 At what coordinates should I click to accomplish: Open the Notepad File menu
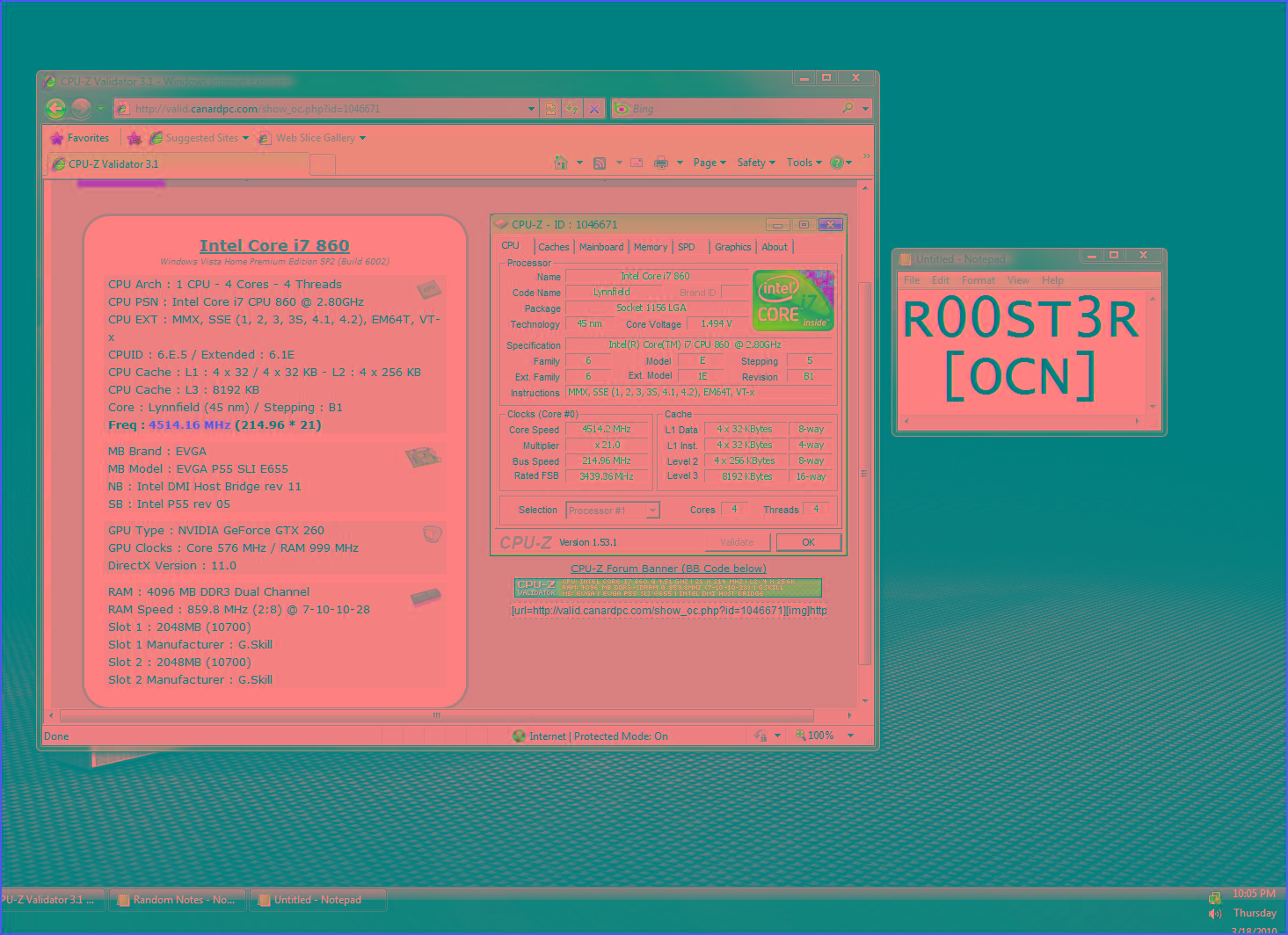point(912,280)
